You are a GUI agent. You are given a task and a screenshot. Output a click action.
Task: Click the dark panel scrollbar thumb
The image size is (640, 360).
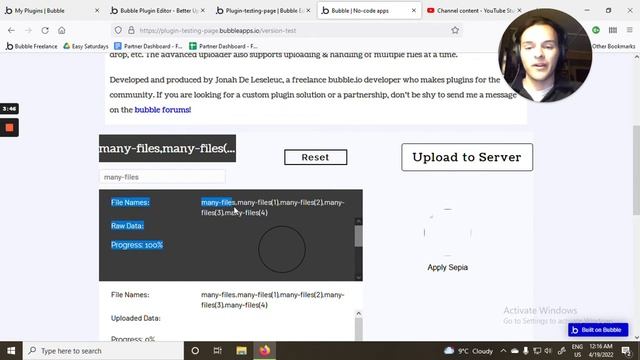pyautogui.click(x=358, y=236)
